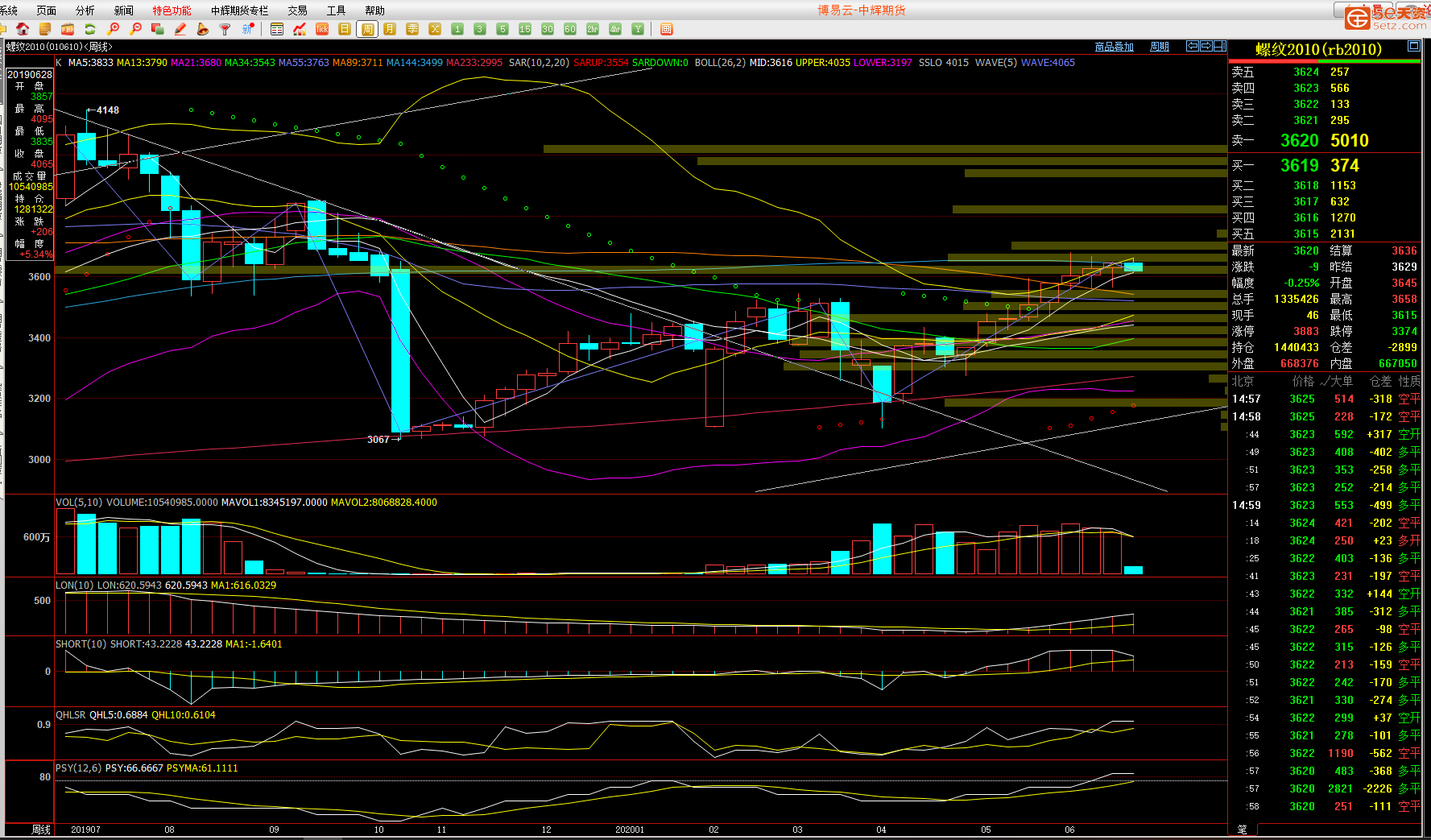Select the 15-minute period button
Image resolution: width=1431 pixels, height=840 pixels.
pyautogui.click(x=525, y=29)
